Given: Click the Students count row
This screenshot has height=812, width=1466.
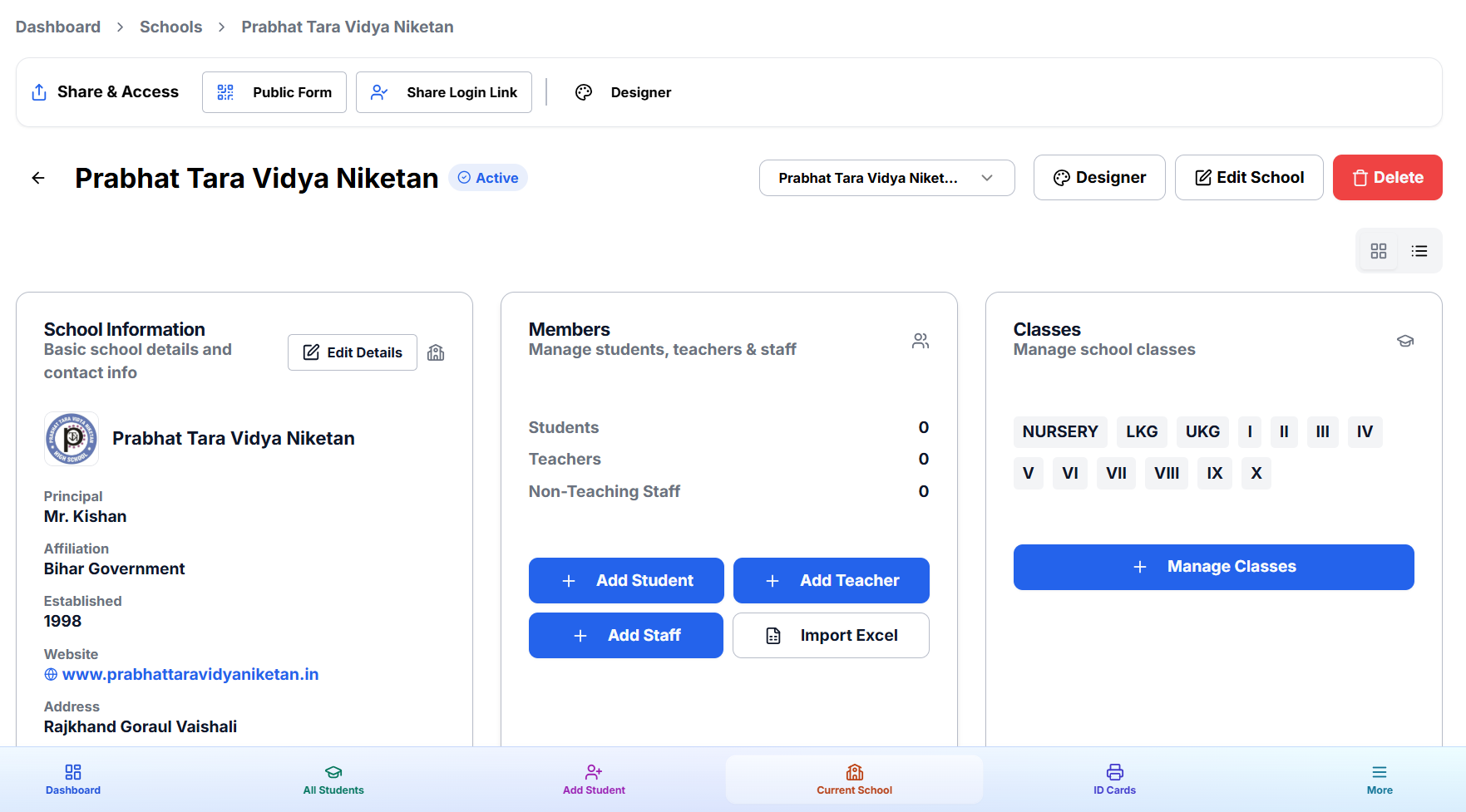Looking at the screenshot, I should [x=728, y=427].
